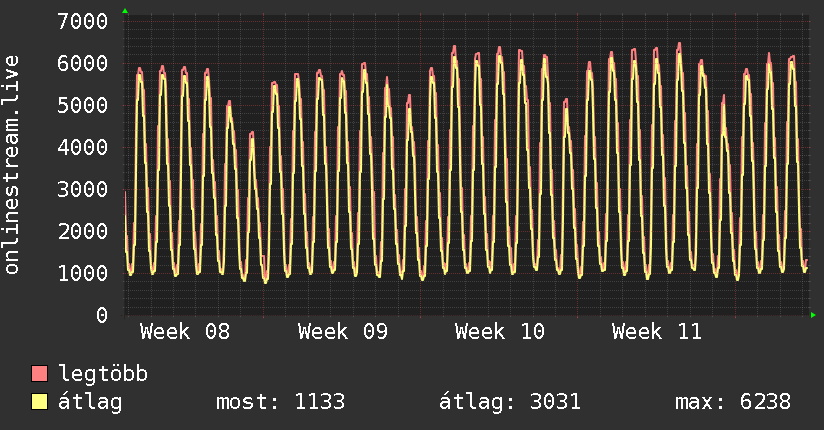
Task: Click the 6000 y-axis tick label
Action: pyautogui.click(x=83, y=63)
